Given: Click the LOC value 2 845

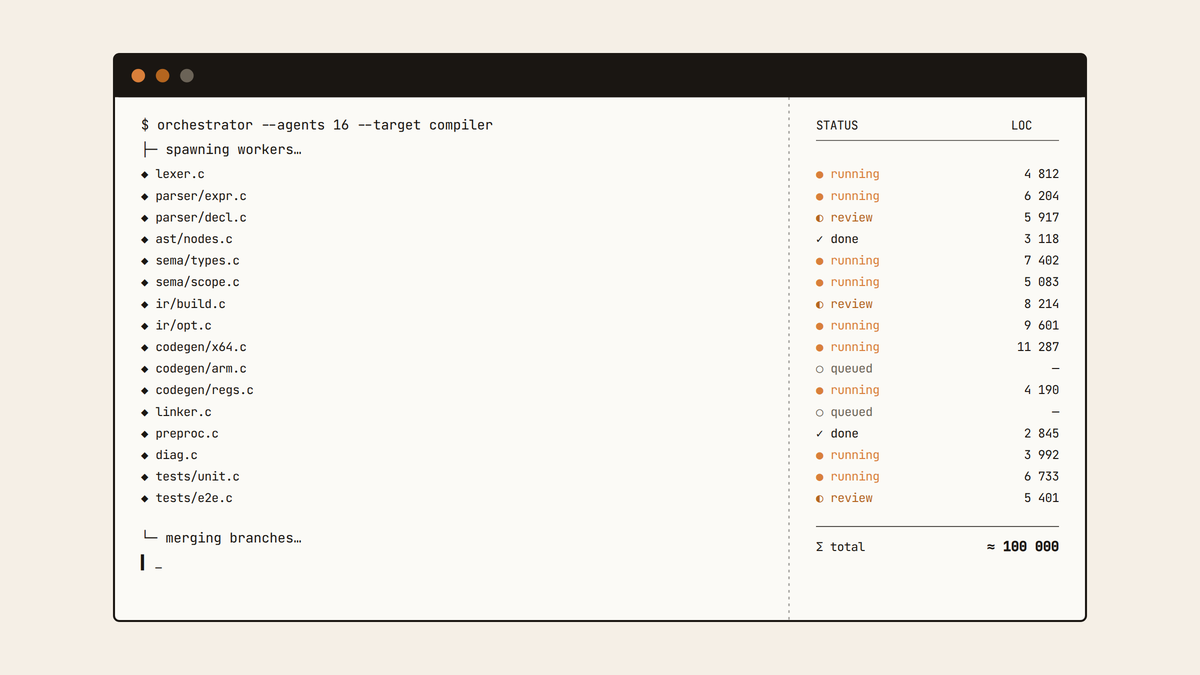Looking at the screenshot, I should pyautogui.click(x=1041, y=434).
